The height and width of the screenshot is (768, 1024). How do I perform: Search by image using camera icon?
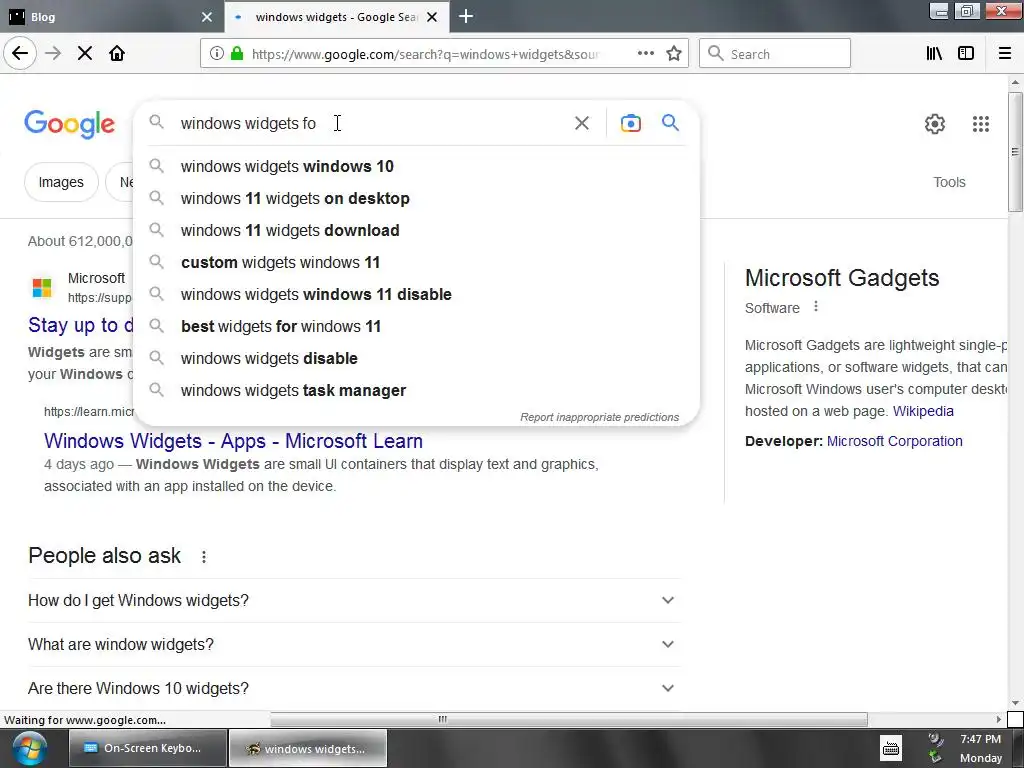point(630,123)
